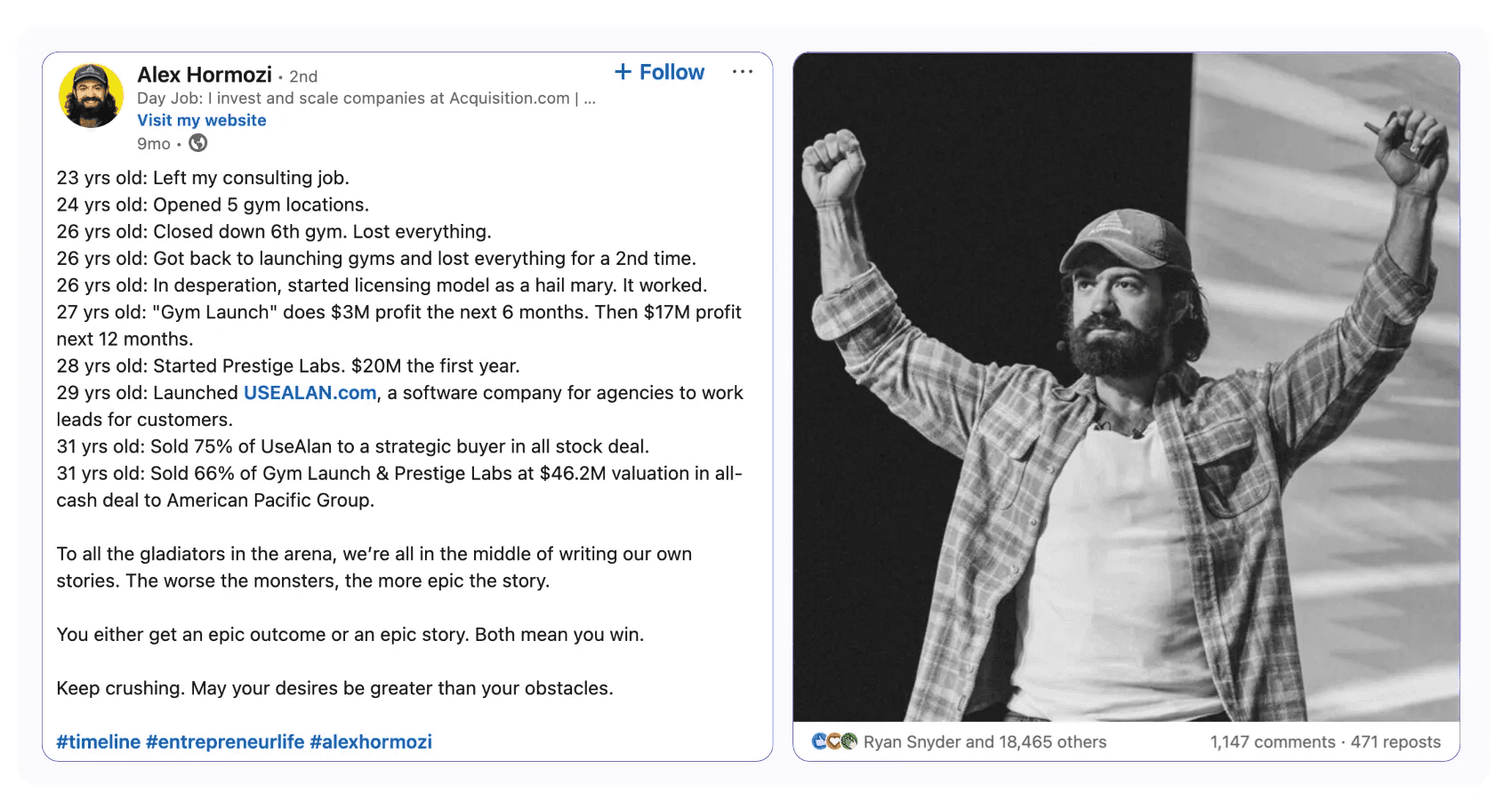Image resolution: width=1512 pixels, height=809 pixels.
Task: Open the USEALAN.com link
Action: 310,393
